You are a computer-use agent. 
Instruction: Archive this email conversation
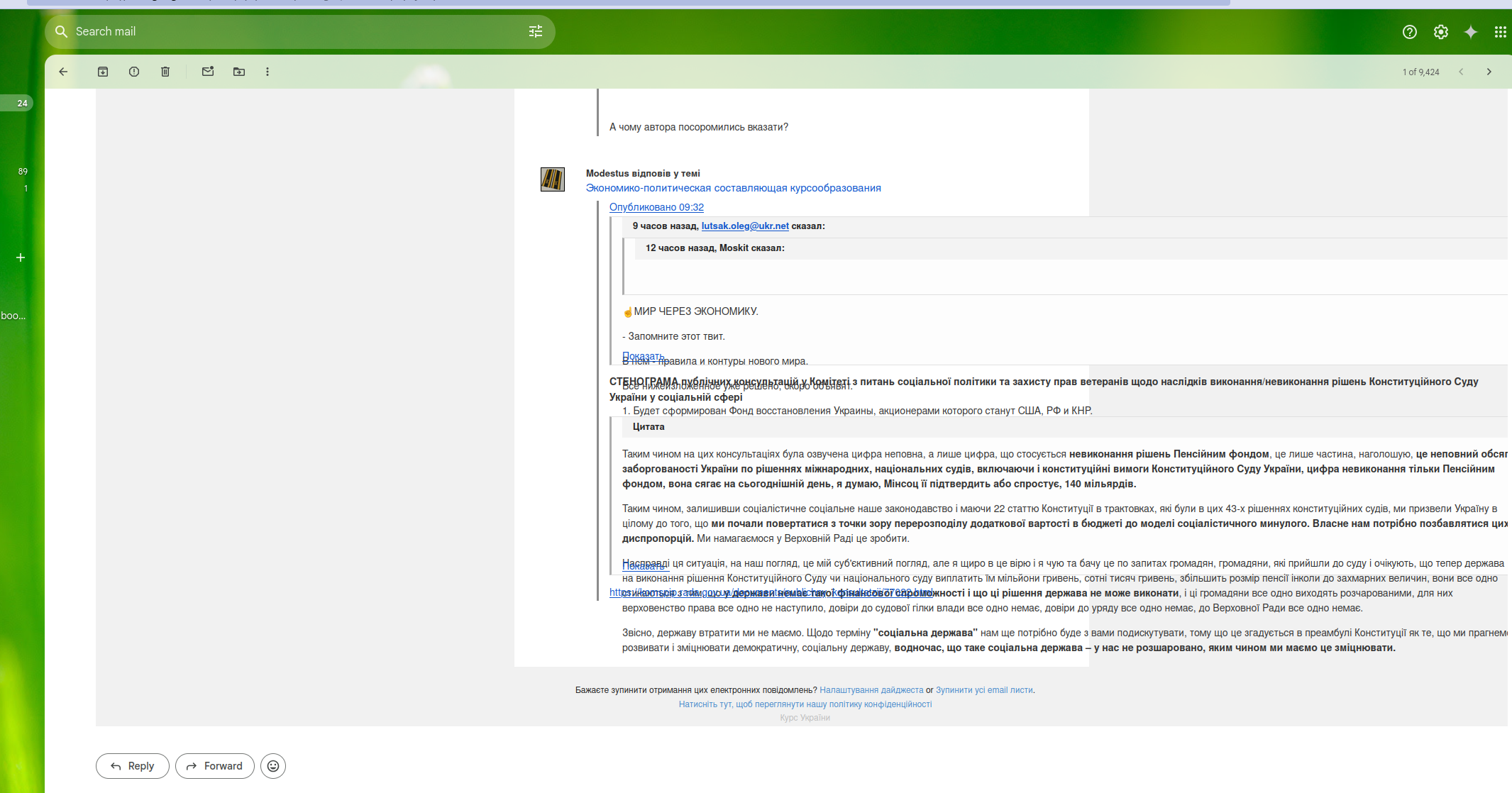(103, 72)
